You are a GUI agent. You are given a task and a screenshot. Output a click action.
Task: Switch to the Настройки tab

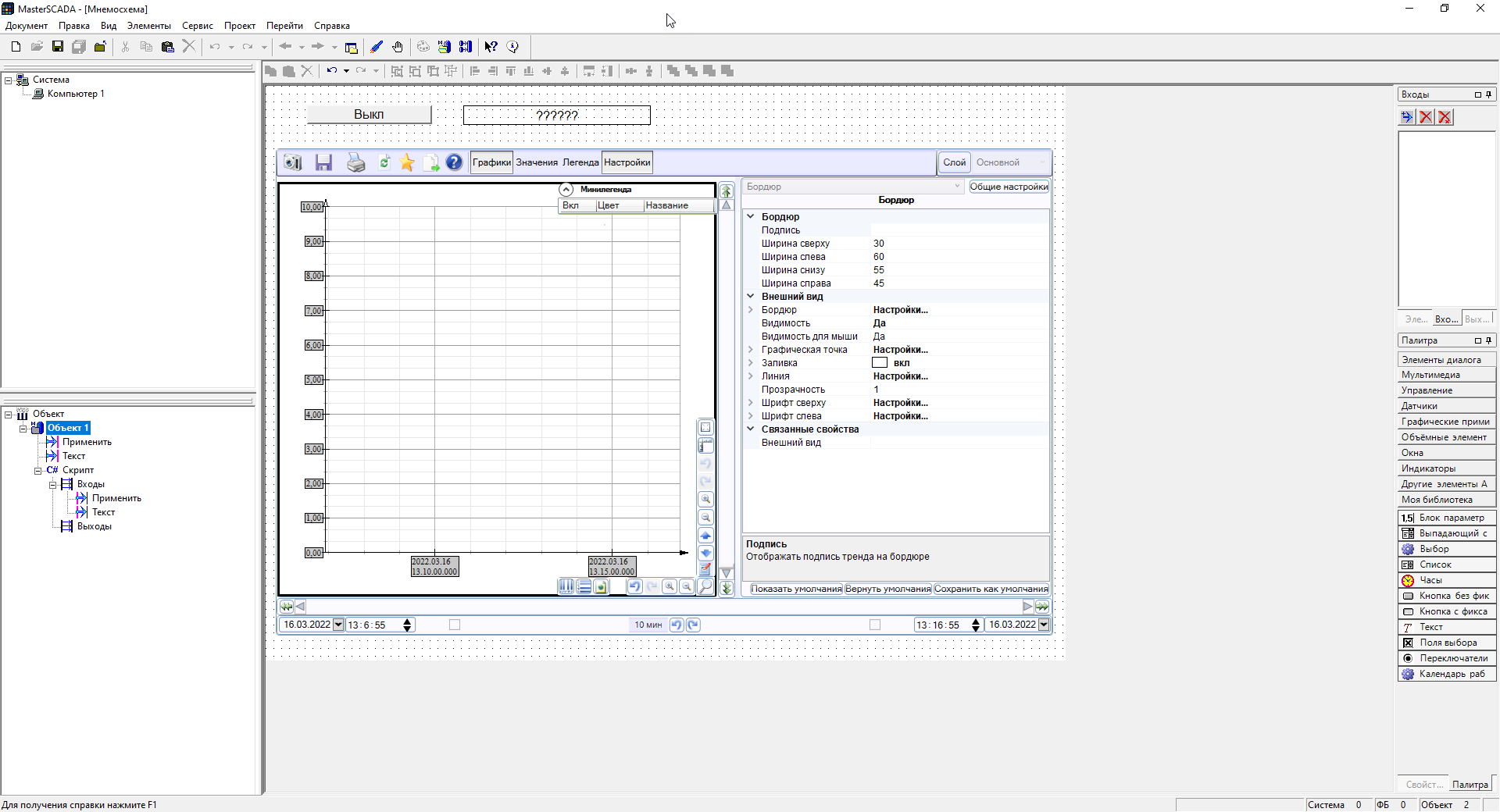click(627, 162)
